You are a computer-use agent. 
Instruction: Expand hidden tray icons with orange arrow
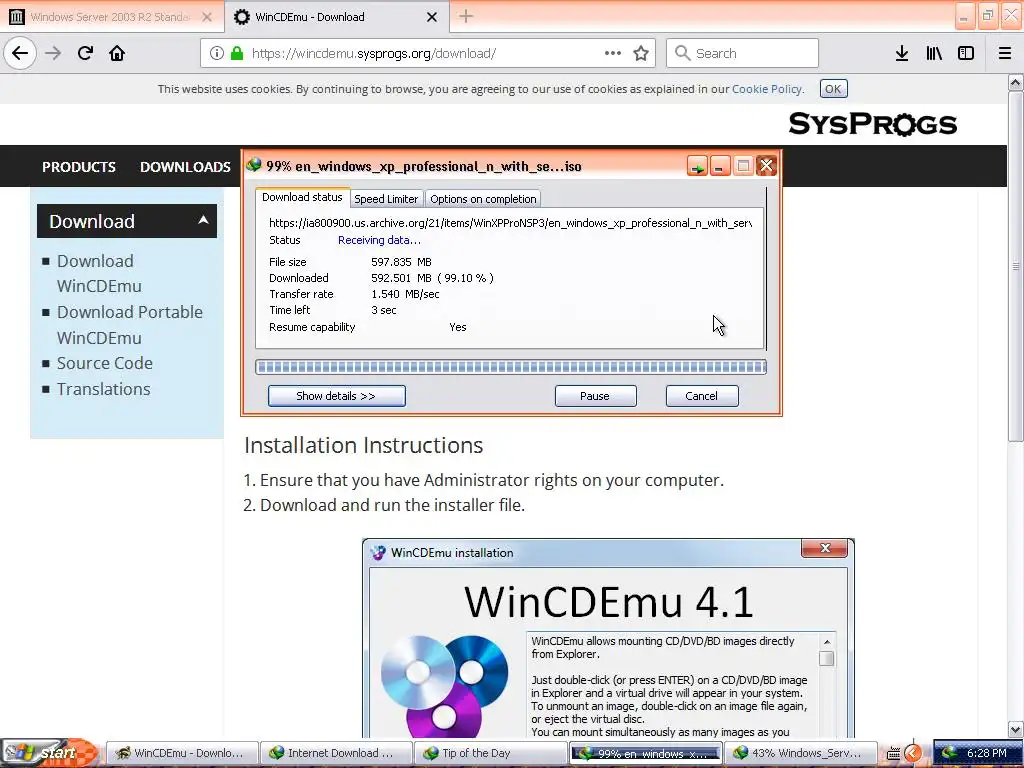point(913,754)
